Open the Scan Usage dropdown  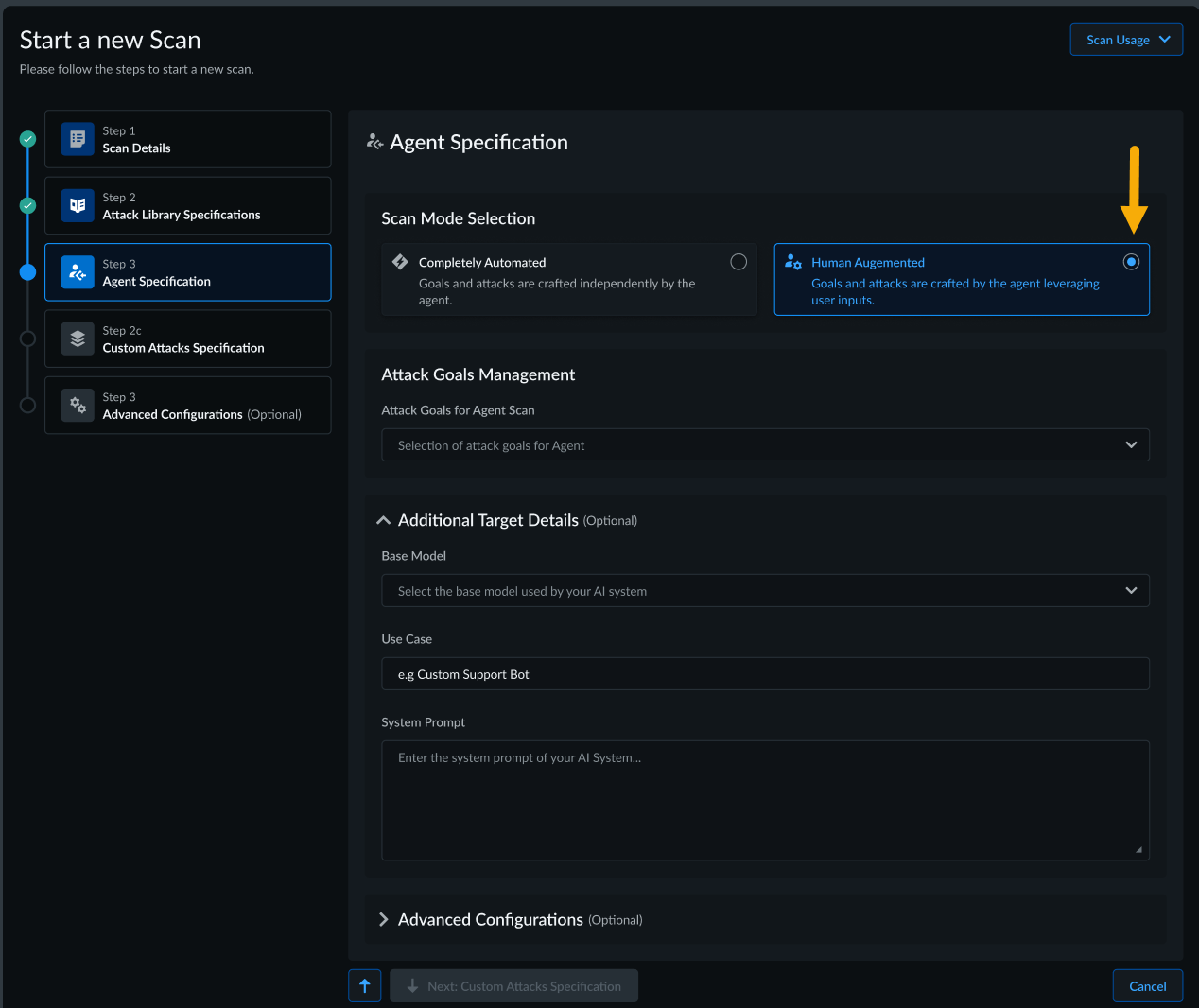click(x=1126, y=40)
